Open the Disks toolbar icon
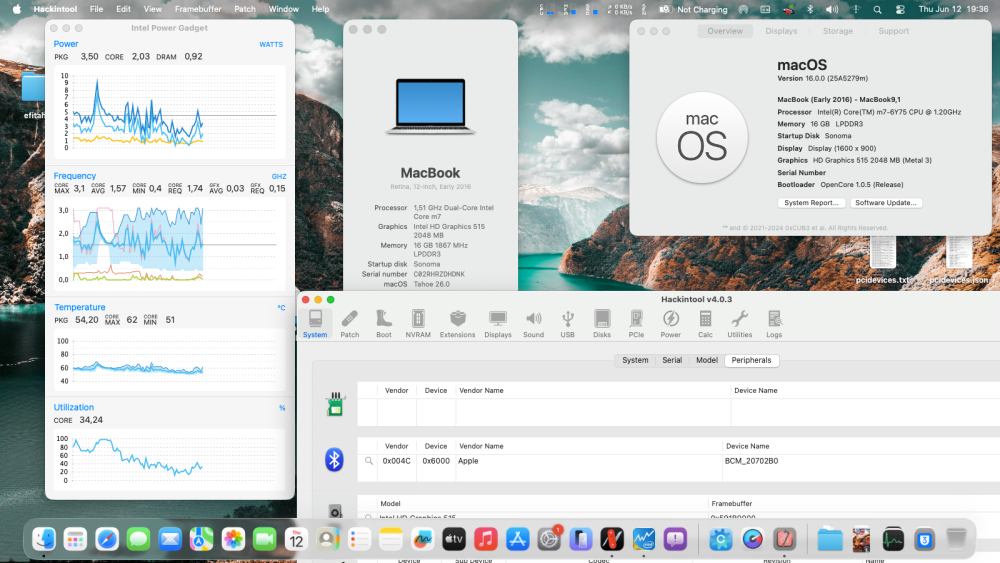The image size is (1000, 563). pos(602,323)
